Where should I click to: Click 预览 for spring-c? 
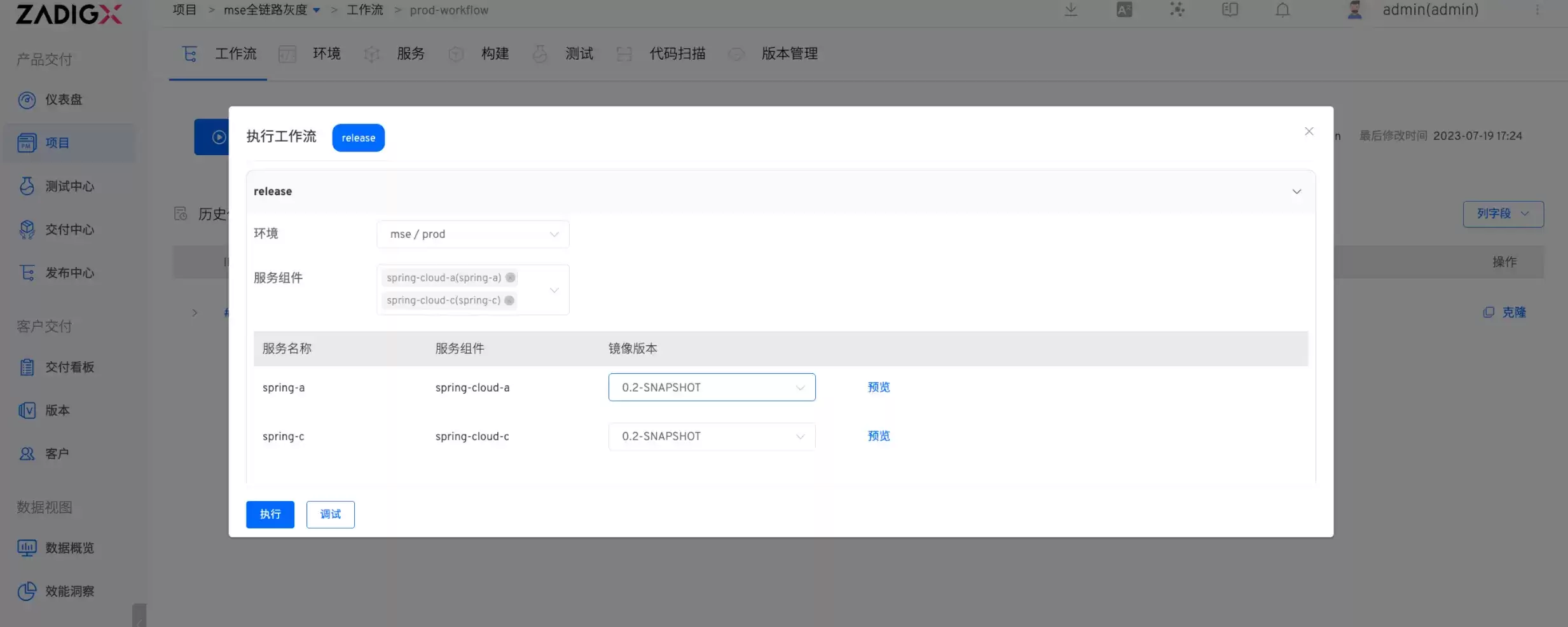point(879,436)
